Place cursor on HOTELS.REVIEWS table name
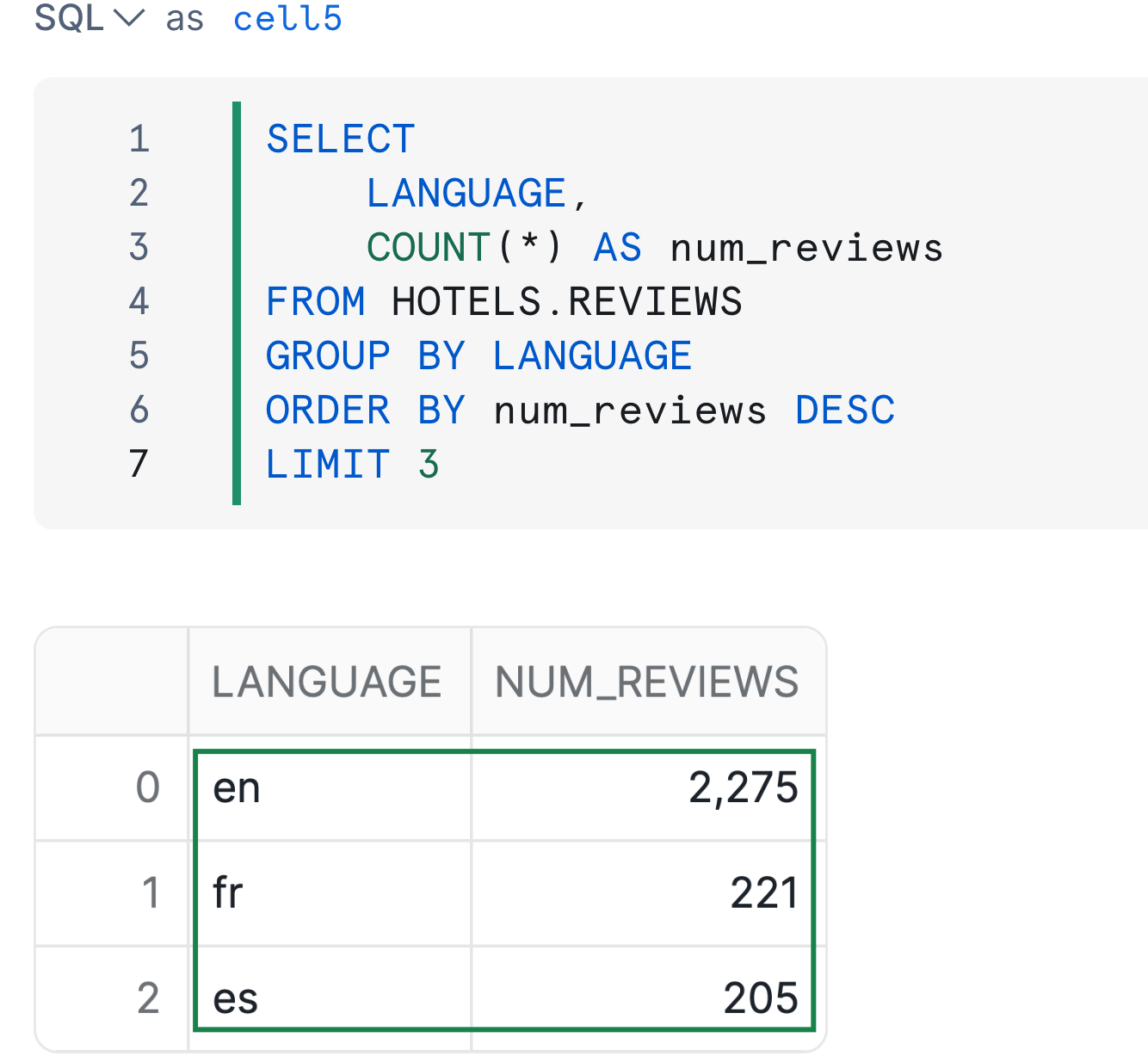 [x=566, y=302]
